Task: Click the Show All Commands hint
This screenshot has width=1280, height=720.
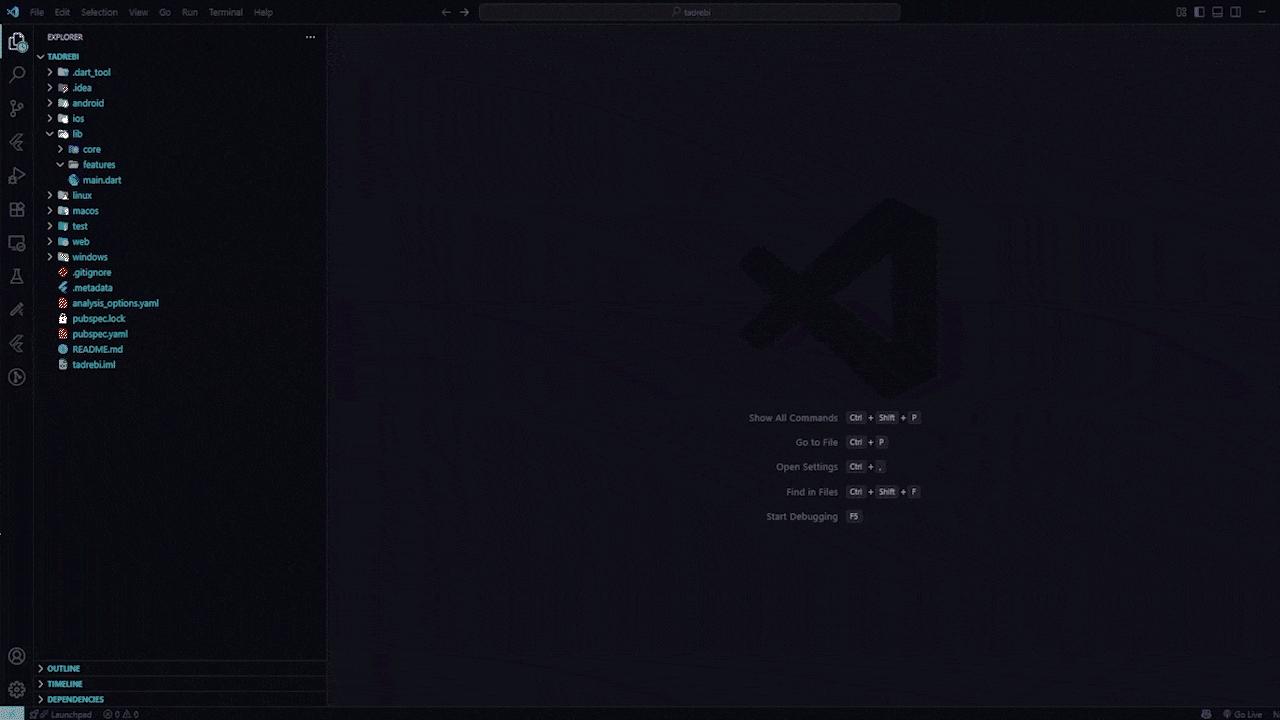Action: [793, 418]
